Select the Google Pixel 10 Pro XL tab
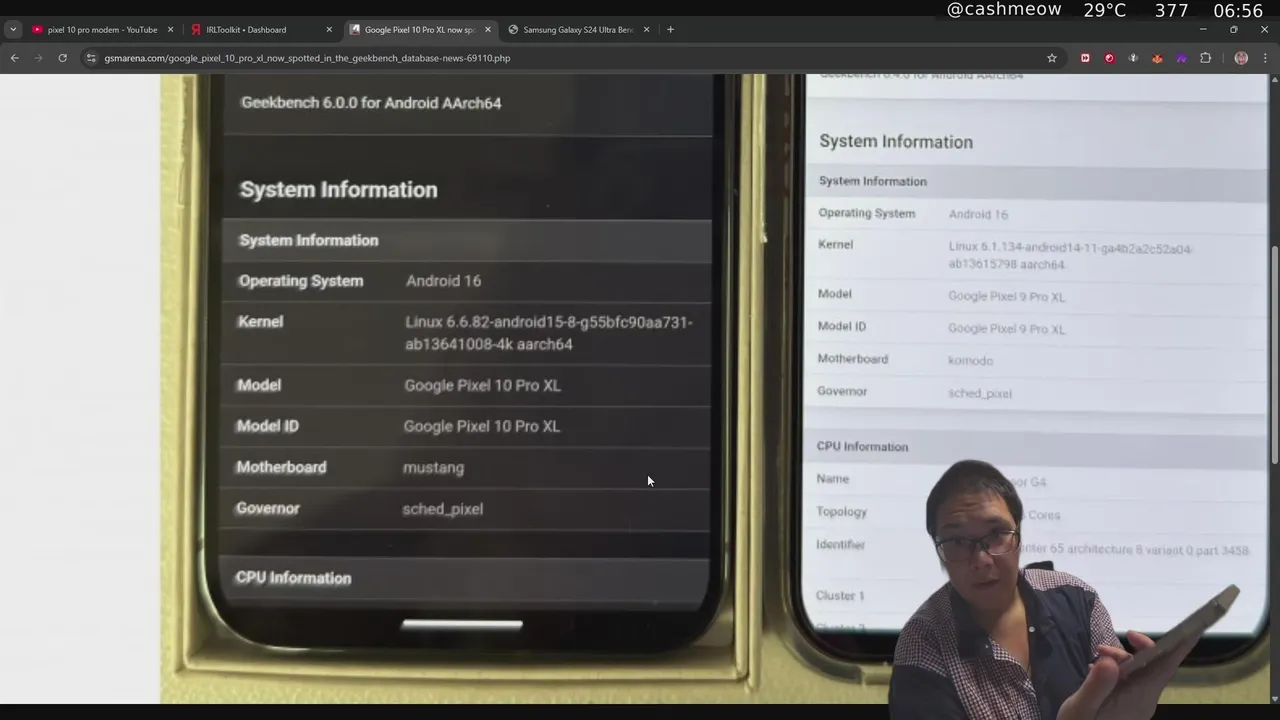 coord(419,30)
